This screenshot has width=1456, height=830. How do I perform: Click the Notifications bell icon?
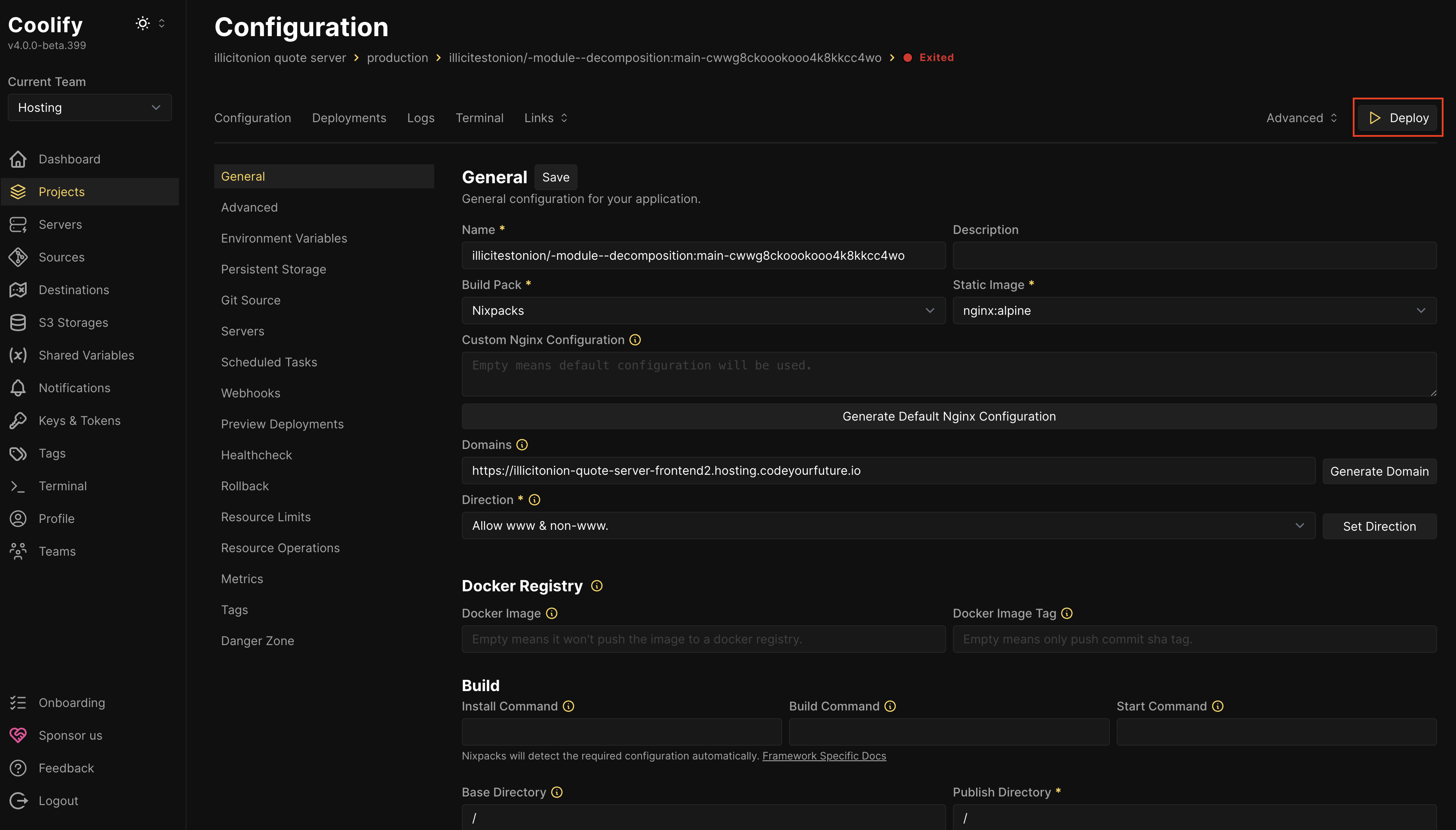18,388
